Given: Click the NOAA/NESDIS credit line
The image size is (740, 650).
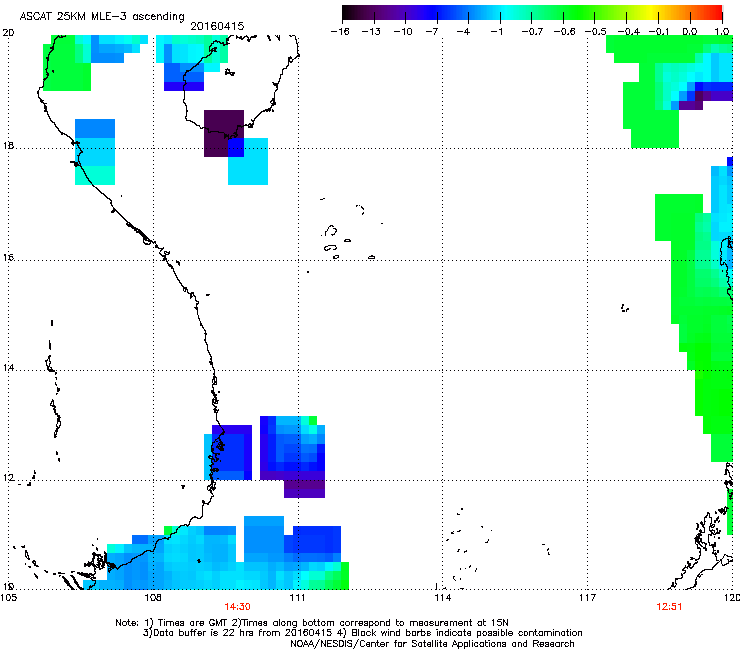Looking at the screenshot, I should [x=432, y=643].
